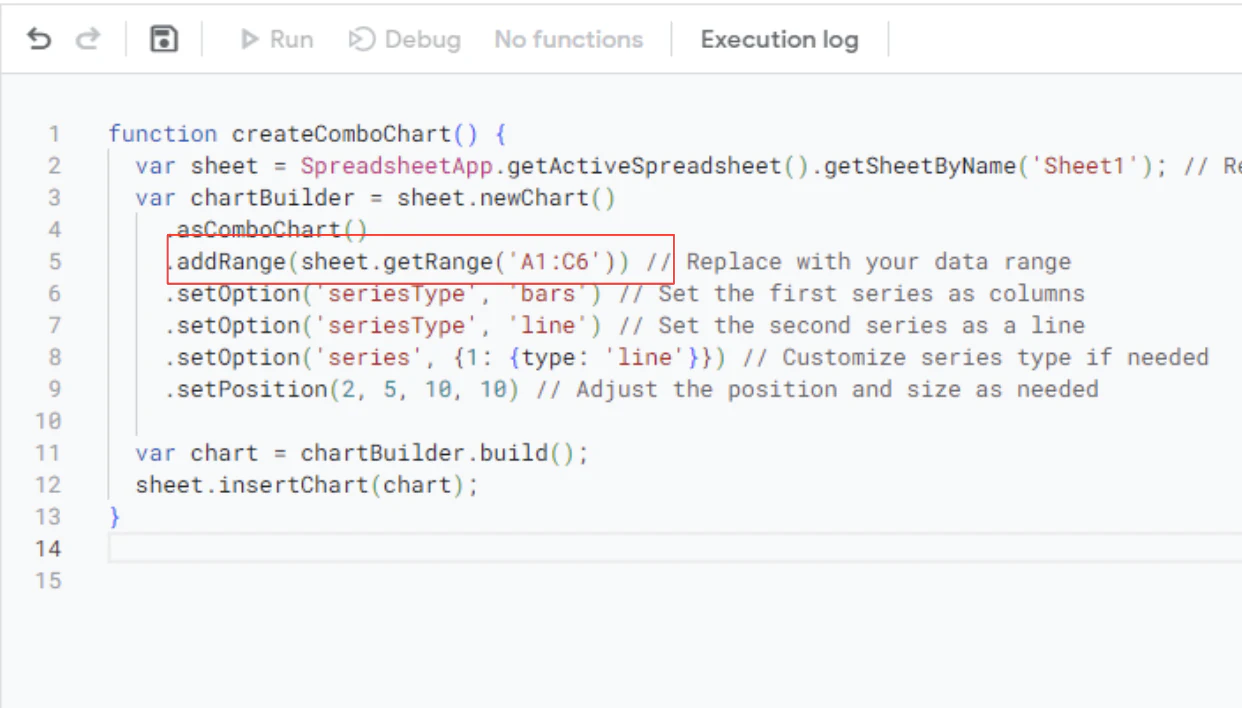Click line number 10 in gutter
This screenshot has width=1242, height=708.
click(48, 421)
